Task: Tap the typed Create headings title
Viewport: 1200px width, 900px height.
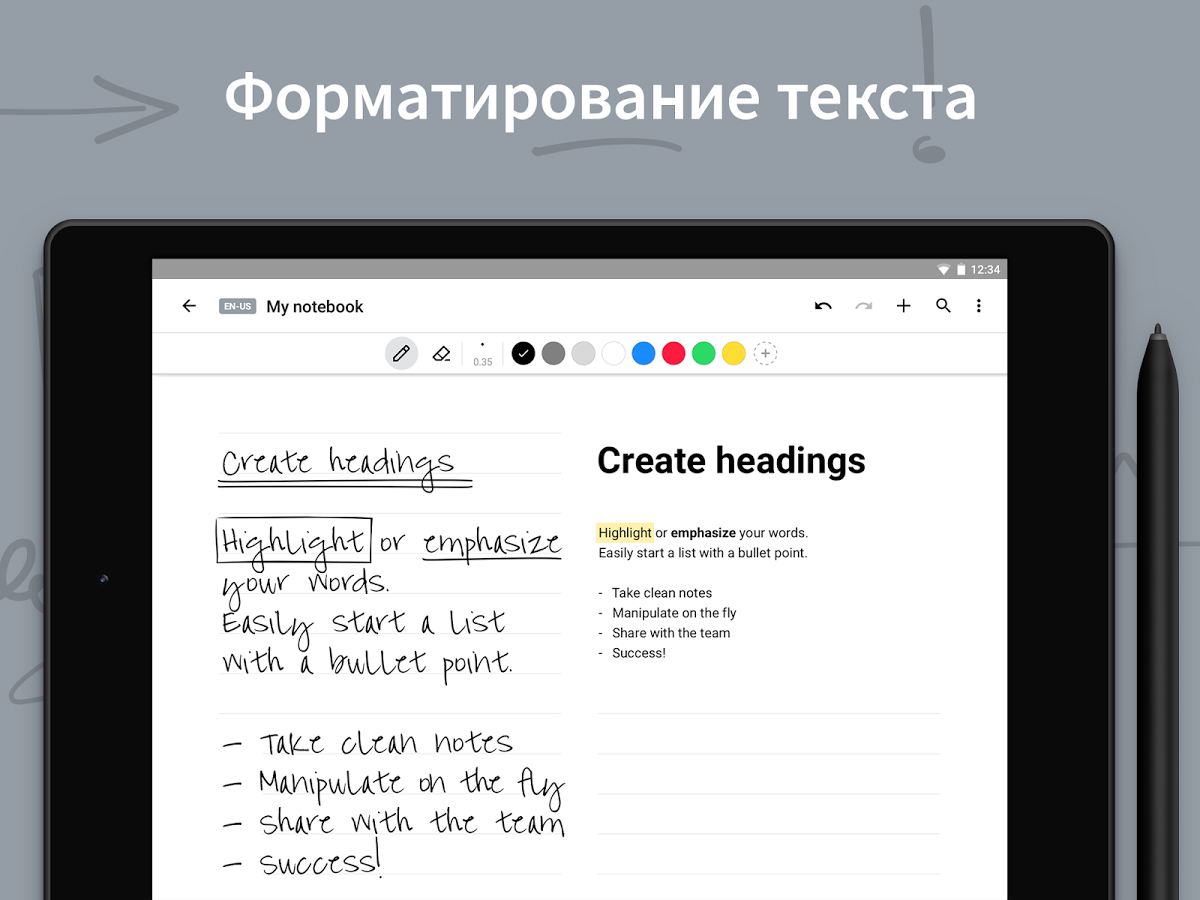Action: click(x=731, y=461)
